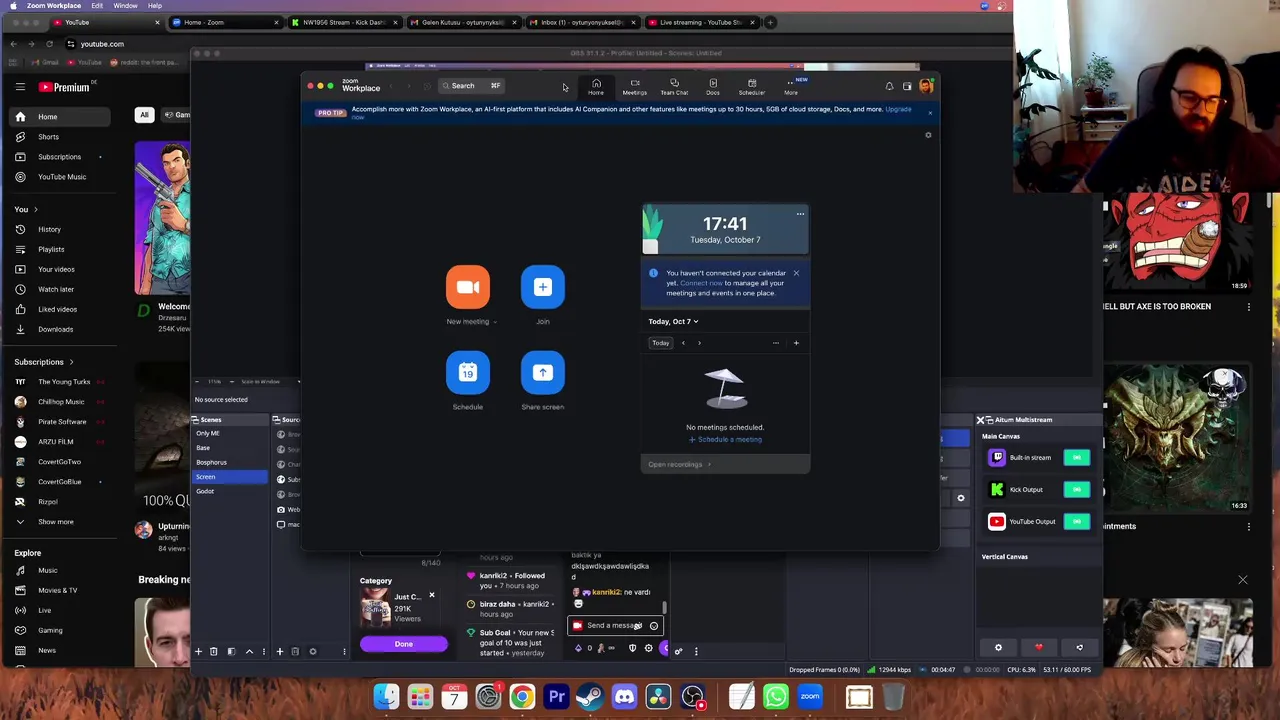Open a new Chrome tab
1280x720 pixels.
(770, 22)
